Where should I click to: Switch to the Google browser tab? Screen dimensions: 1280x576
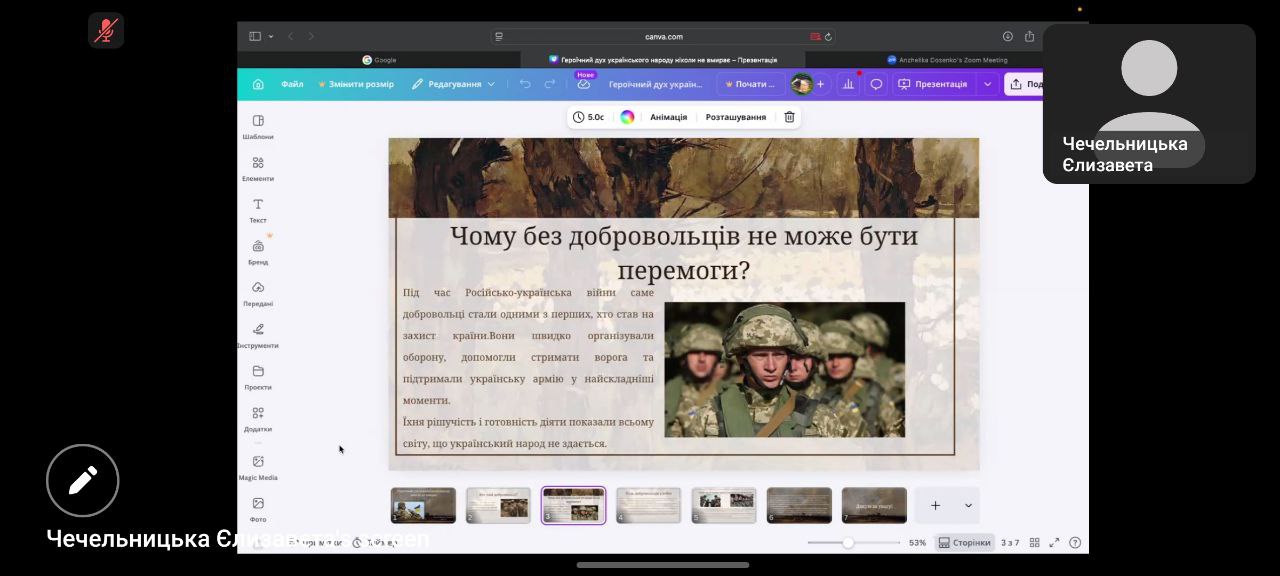(379, 60)
